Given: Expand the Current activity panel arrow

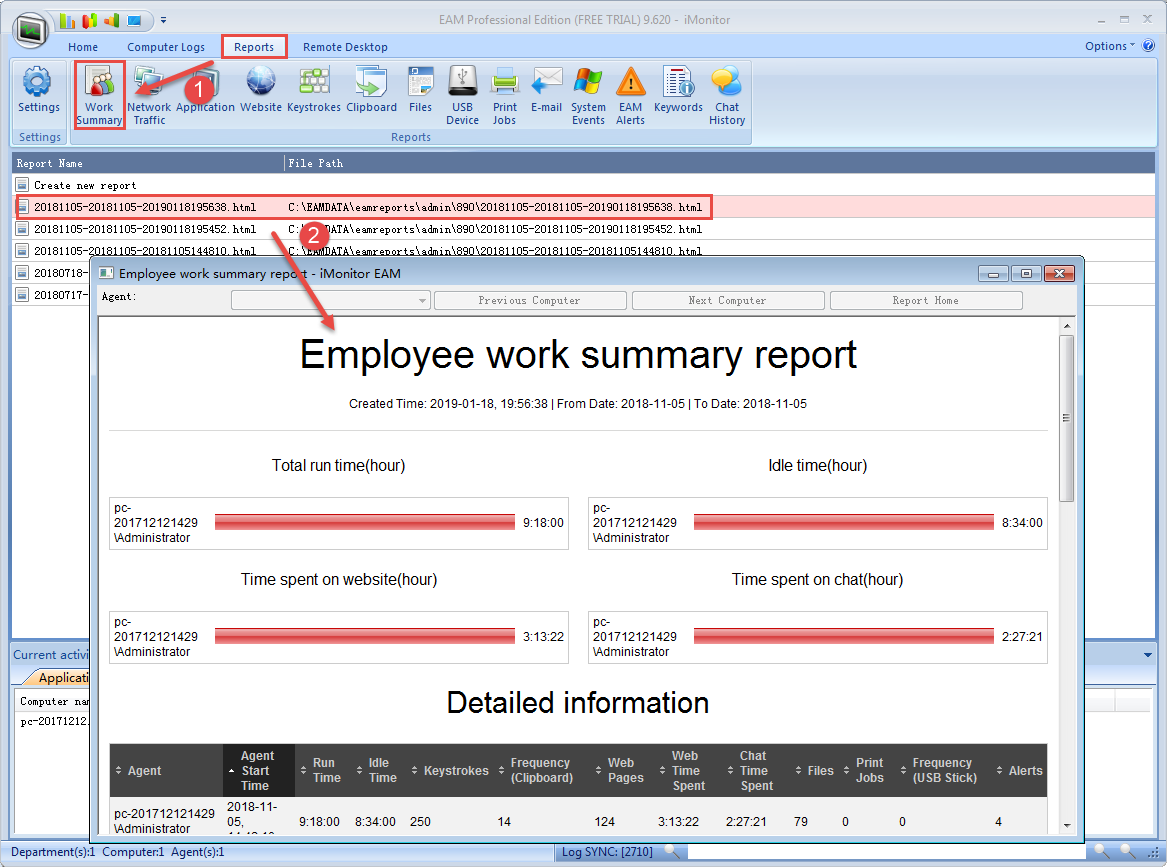Looking at the screenshot, I should [x=1148, y=655].
